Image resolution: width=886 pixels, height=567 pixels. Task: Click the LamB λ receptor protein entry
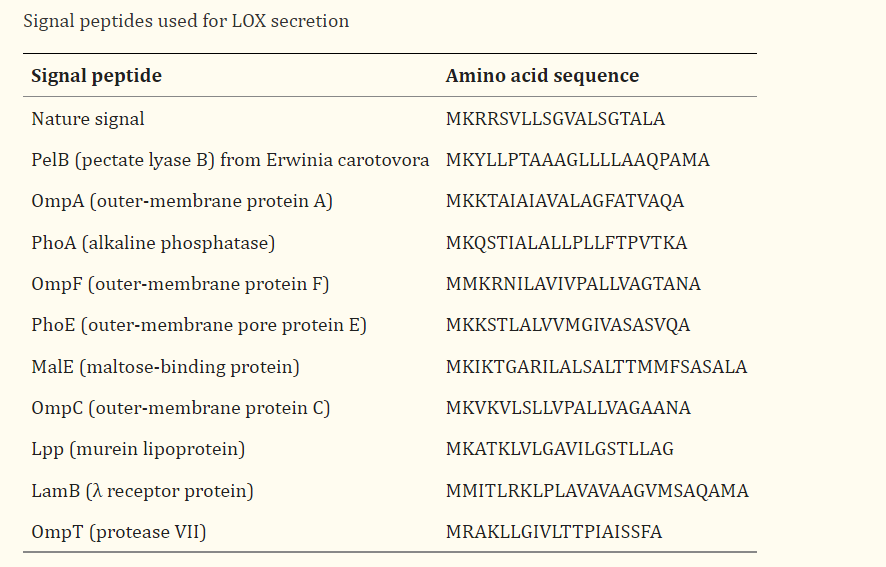142,491
